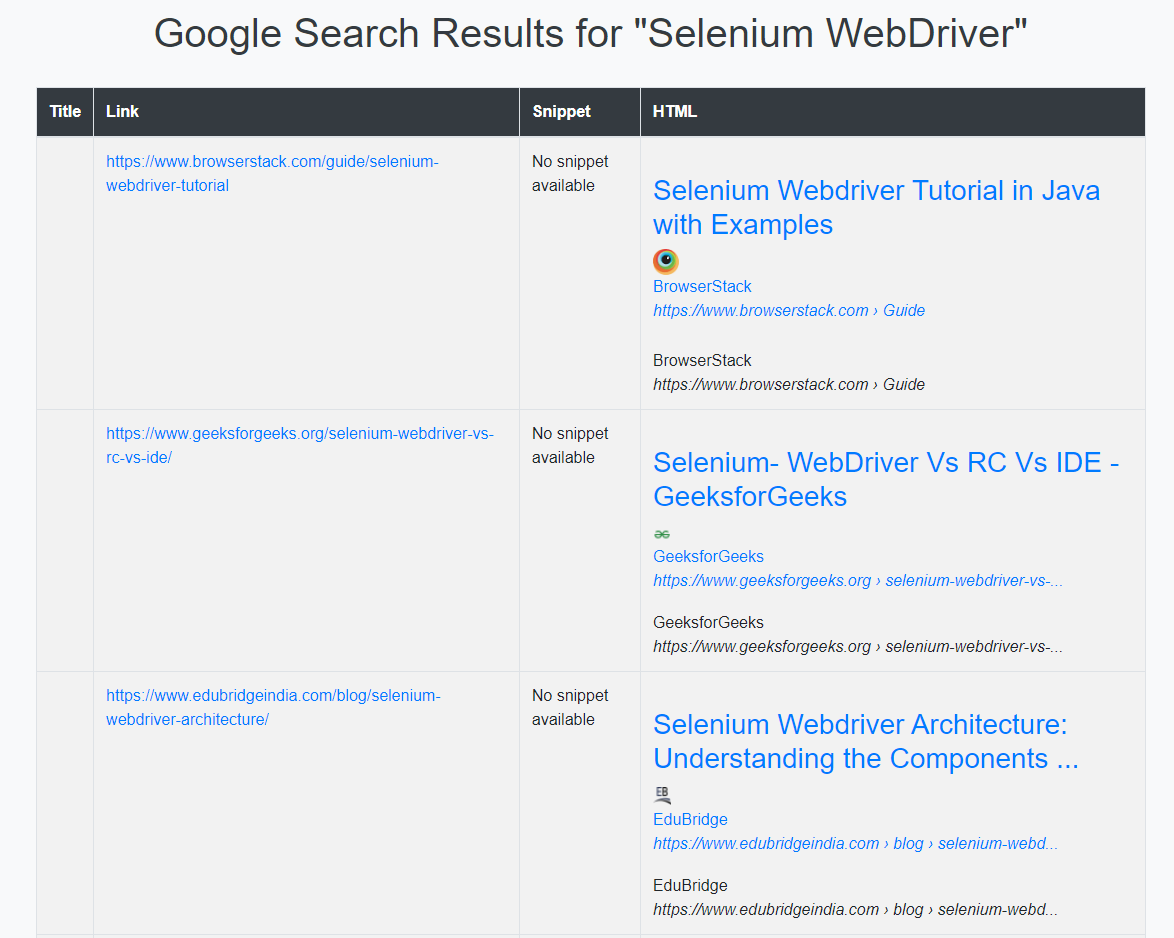1174x938 pixels.
Task: Open the browserstack.com selenium-webdriver-tutorial link
Action: tap(273, 174)
